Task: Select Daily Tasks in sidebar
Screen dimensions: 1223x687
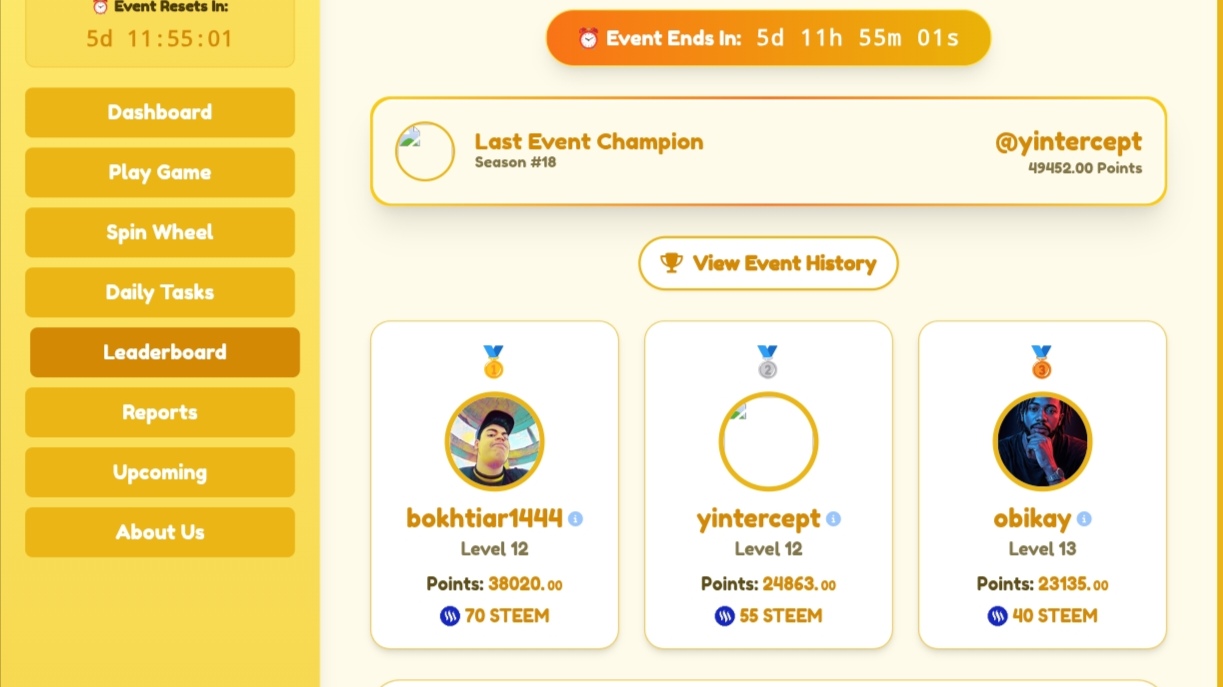Action: click(160, 292)
